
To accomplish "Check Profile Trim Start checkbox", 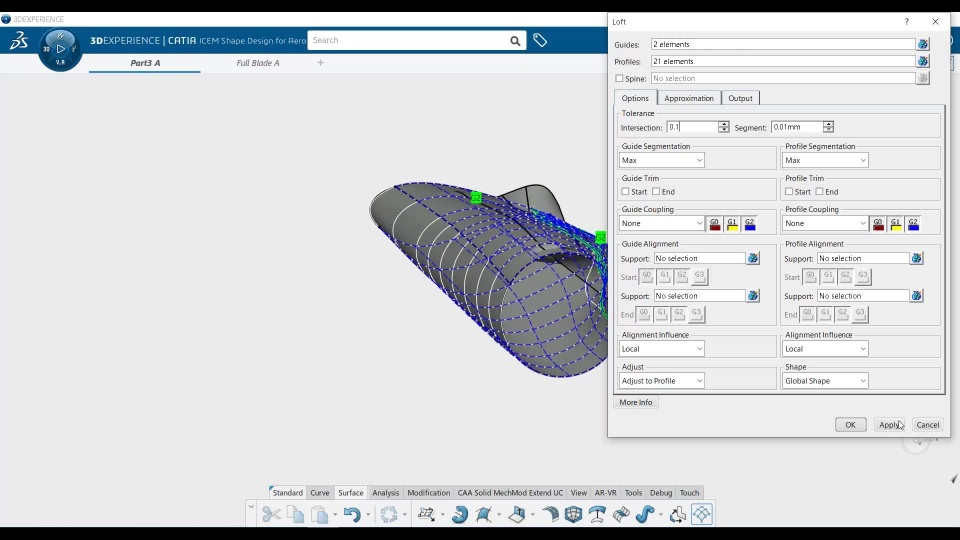I will pos(789,192).
